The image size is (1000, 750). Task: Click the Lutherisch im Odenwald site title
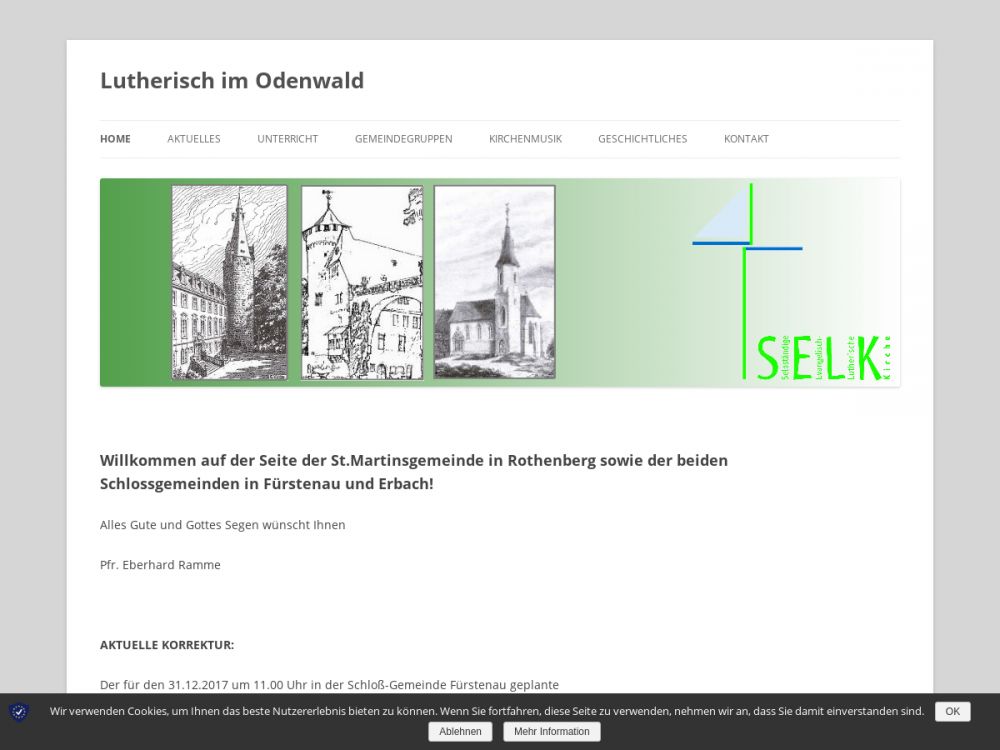pyautogui.click(x=232, y=81)
